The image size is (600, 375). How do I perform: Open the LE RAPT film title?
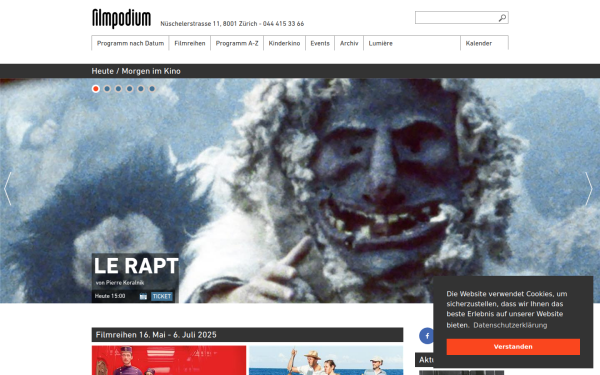pos(136,266)
